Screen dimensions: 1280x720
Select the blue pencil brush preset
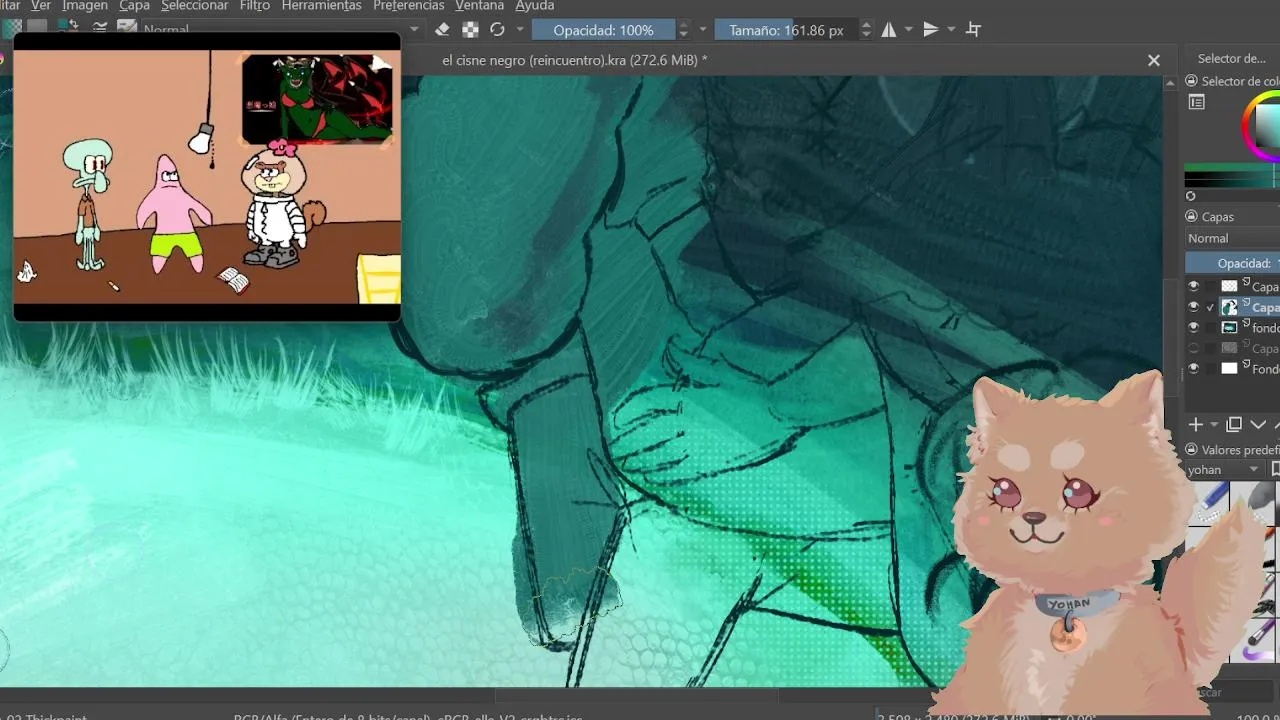pyautogui.click(x=1212, y=502)
